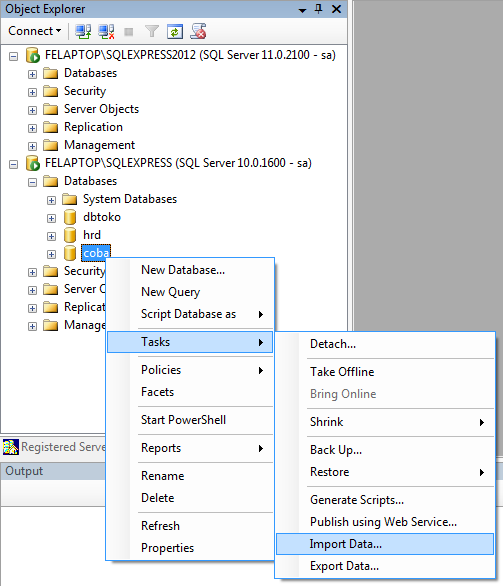The width and height of the screenshot is (503, 586).
Task: Expand the Server Objects node under SQLEXPRESS2012
Action: tap(33, 110)
